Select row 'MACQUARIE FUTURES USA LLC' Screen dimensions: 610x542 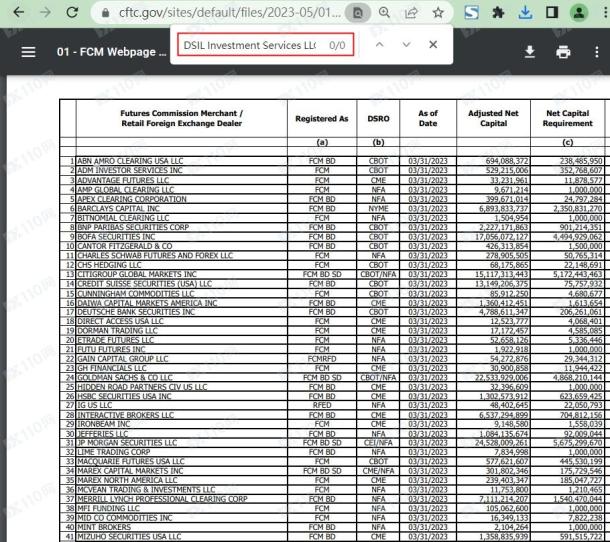[332, 461]
